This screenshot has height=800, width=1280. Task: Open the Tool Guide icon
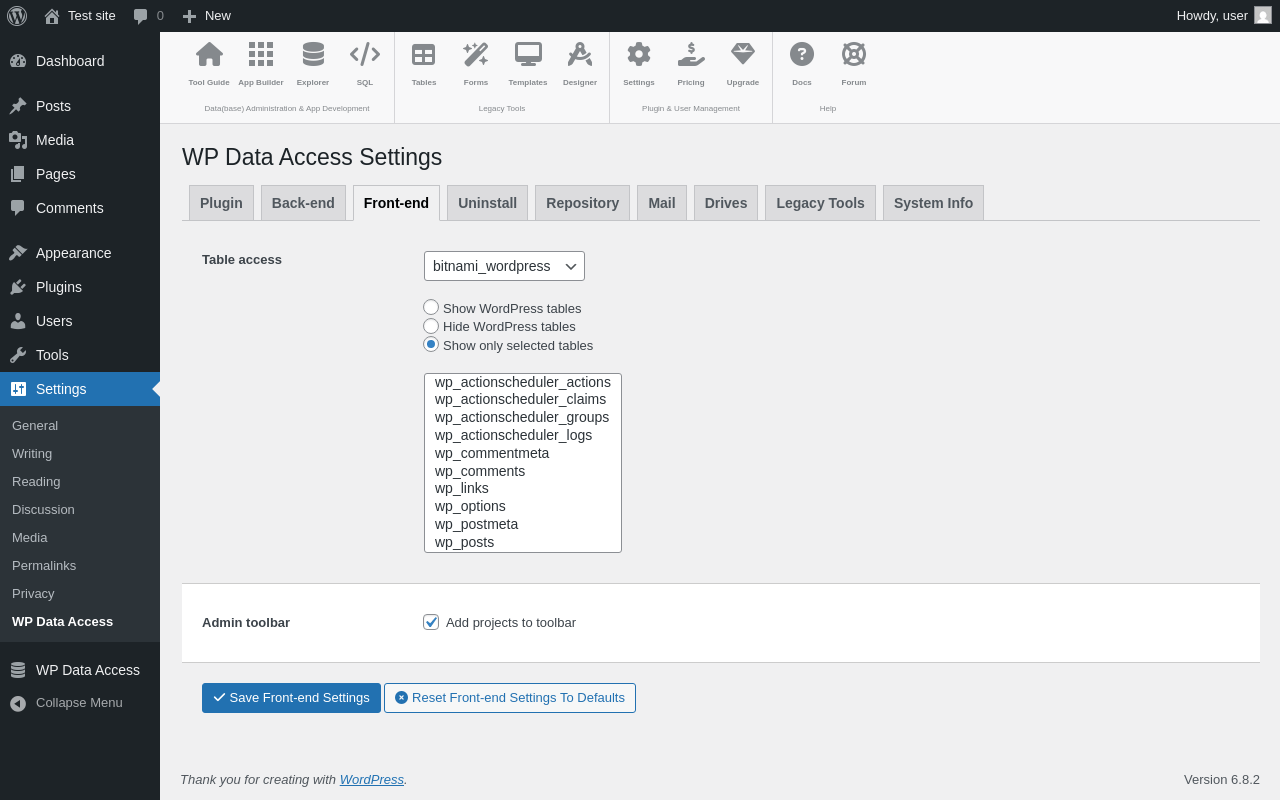(209, 54)
